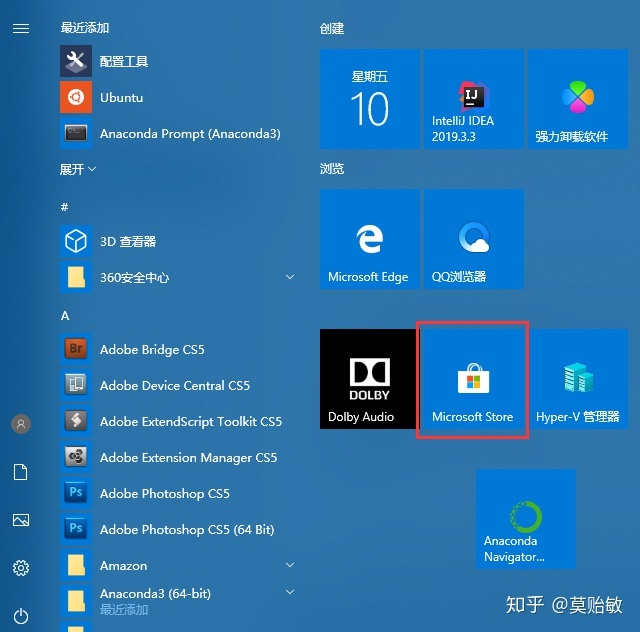Open the 强力卸载软件 tile
Viewport: 640px width, 632px height.
pyautogui.click(x=578, y=99)
